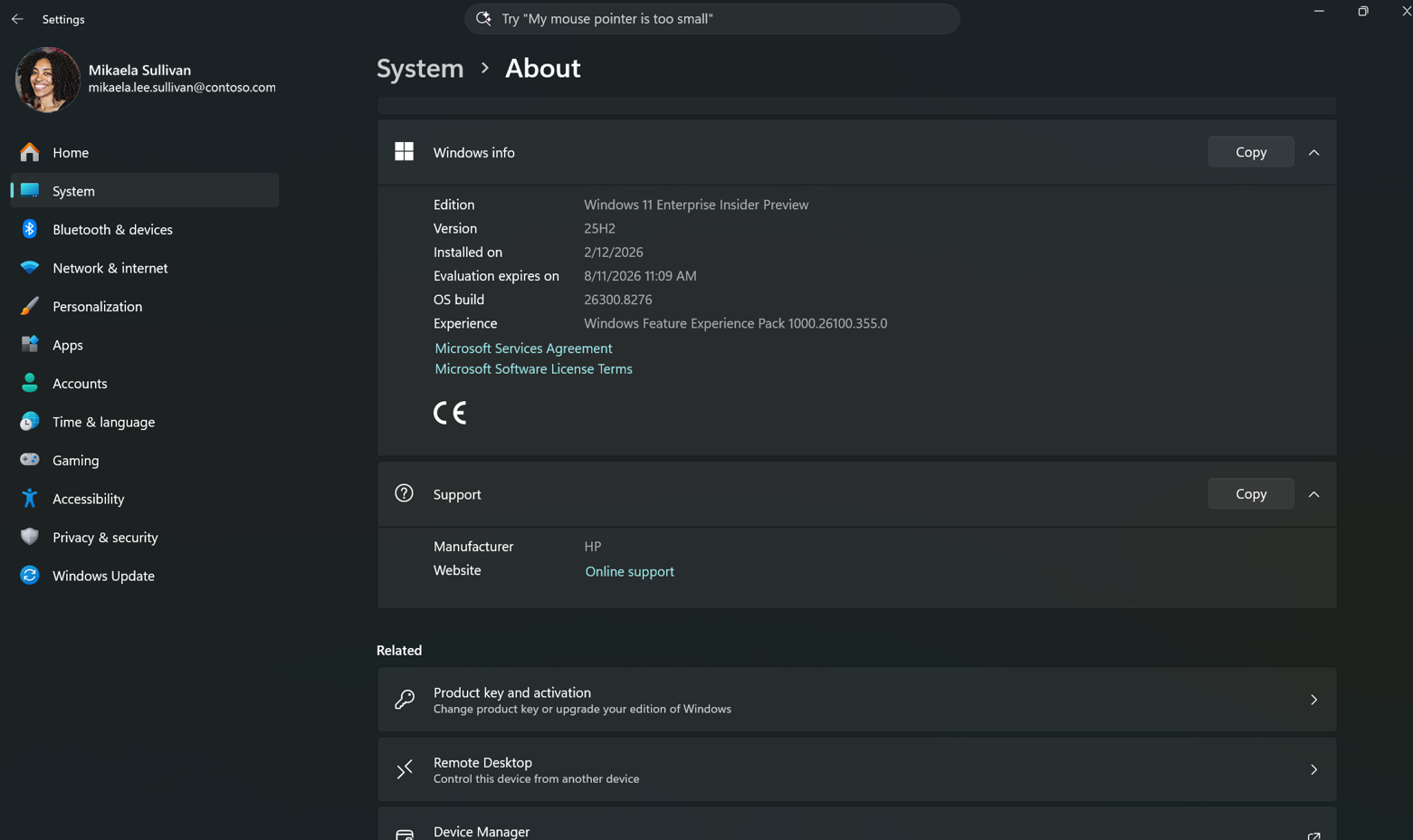
Task: Click the Time & language globe icon
Action: [30, 422]
